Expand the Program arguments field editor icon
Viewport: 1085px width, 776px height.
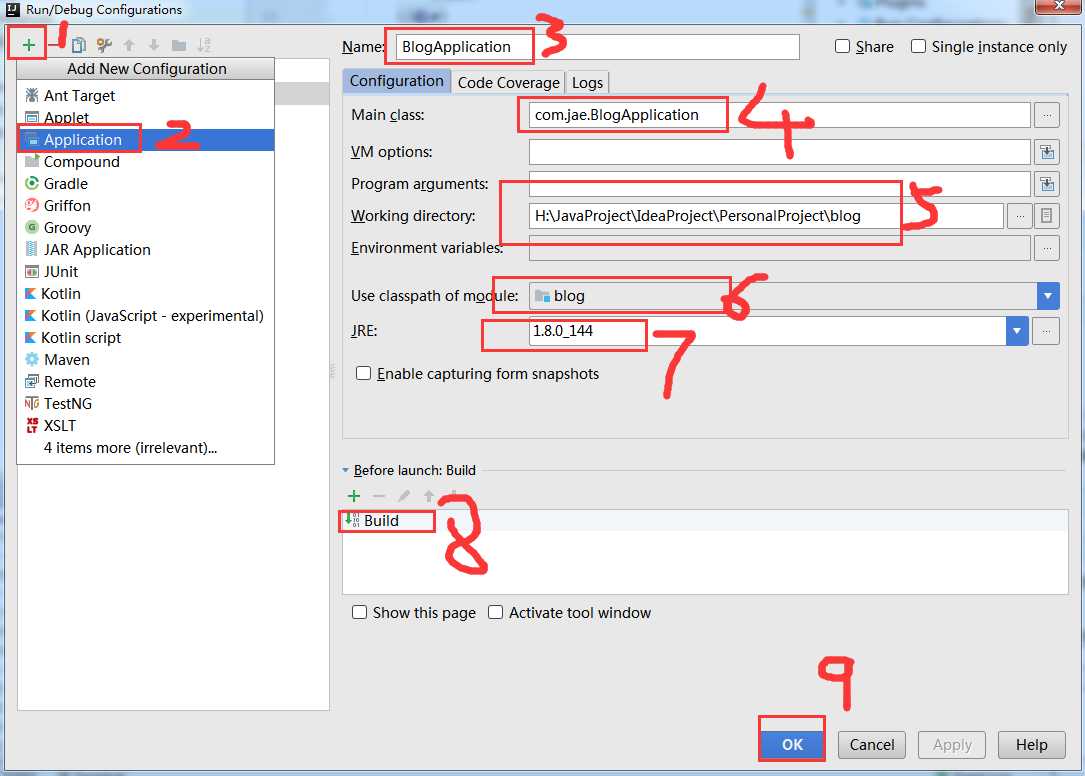(1047, 183)
